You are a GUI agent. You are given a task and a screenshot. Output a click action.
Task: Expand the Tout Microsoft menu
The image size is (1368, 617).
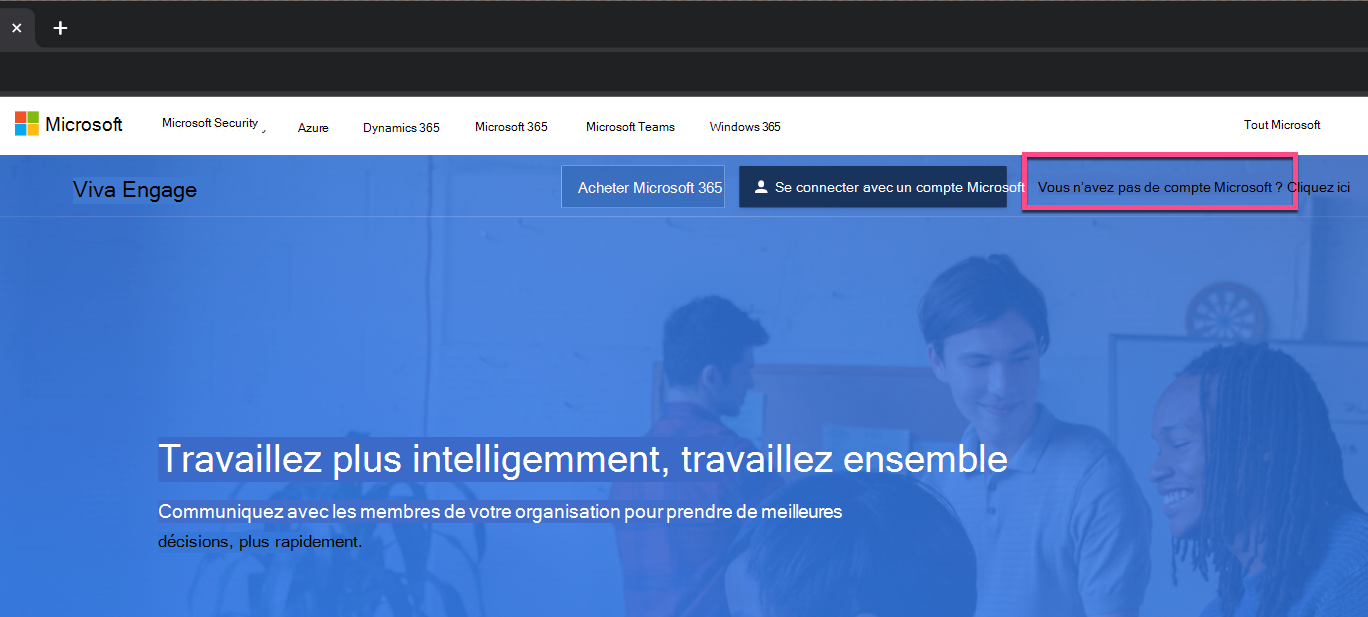[x=1282, y=125]
